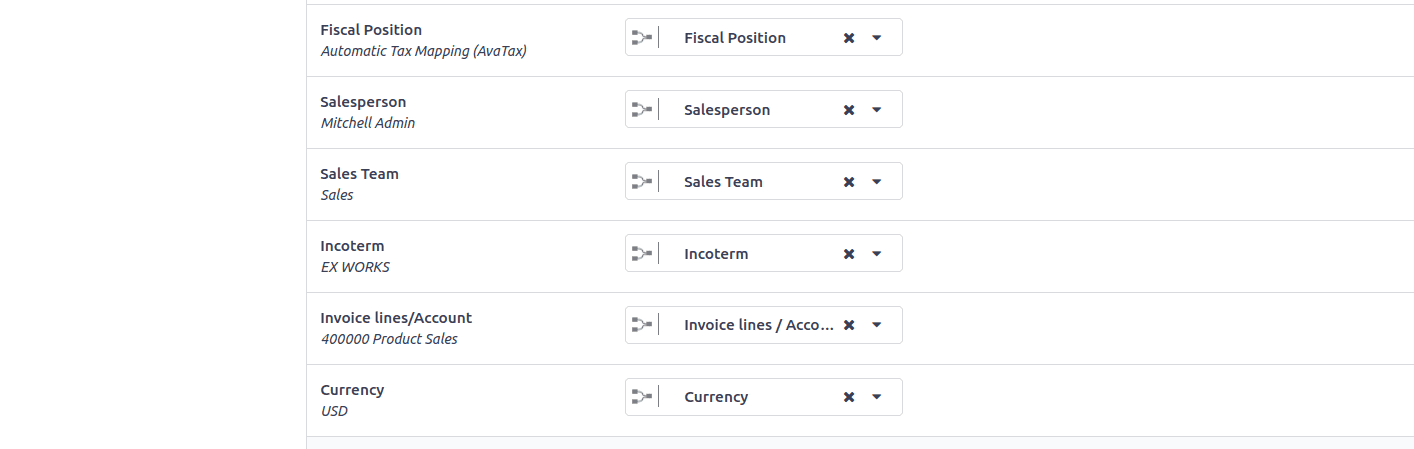The width and height of the screenshot is (1414, 449).
Task: Expand the Invoice lines / Account dropdown arrow
Action: [877, 326]
